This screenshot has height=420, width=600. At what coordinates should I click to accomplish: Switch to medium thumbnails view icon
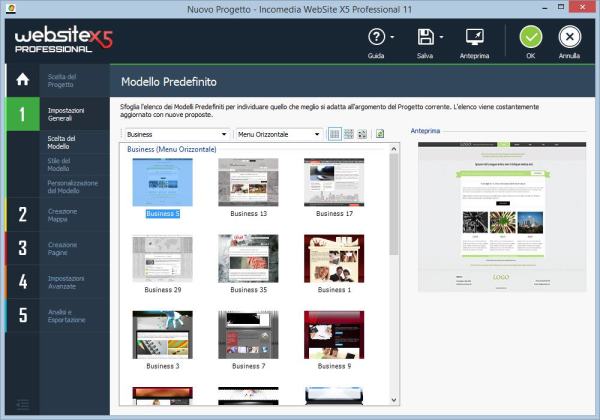click(349, 134)
